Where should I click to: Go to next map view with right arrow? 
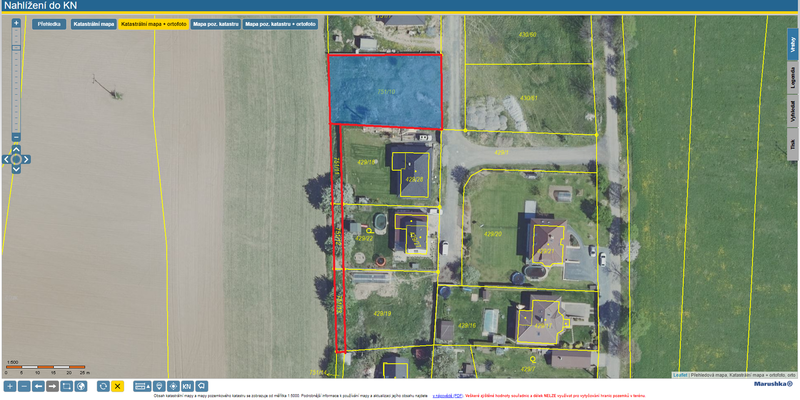click(52, 386)
